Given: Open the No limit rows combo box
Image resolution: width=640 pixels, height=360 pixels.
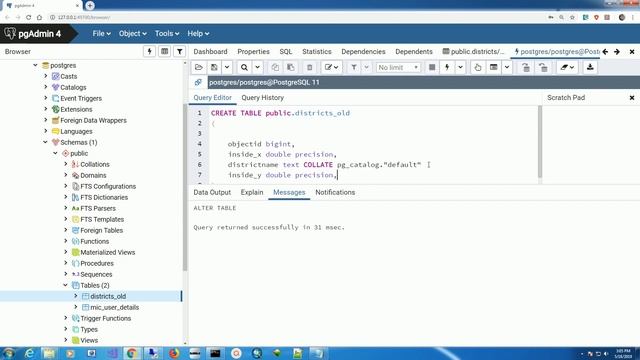Looking at the screenshot, I should 398,67.
